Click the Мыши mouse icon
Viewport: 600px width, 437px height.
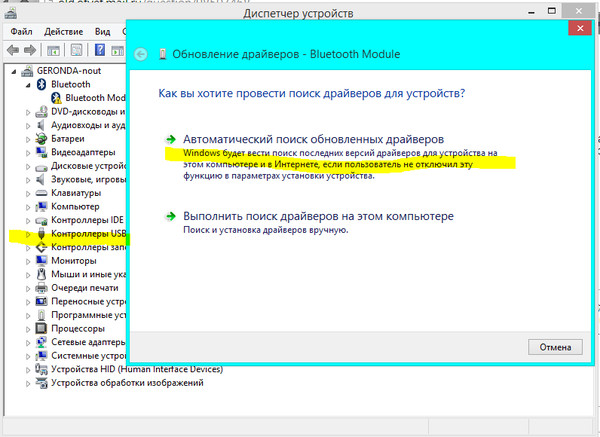pos(41,274)
